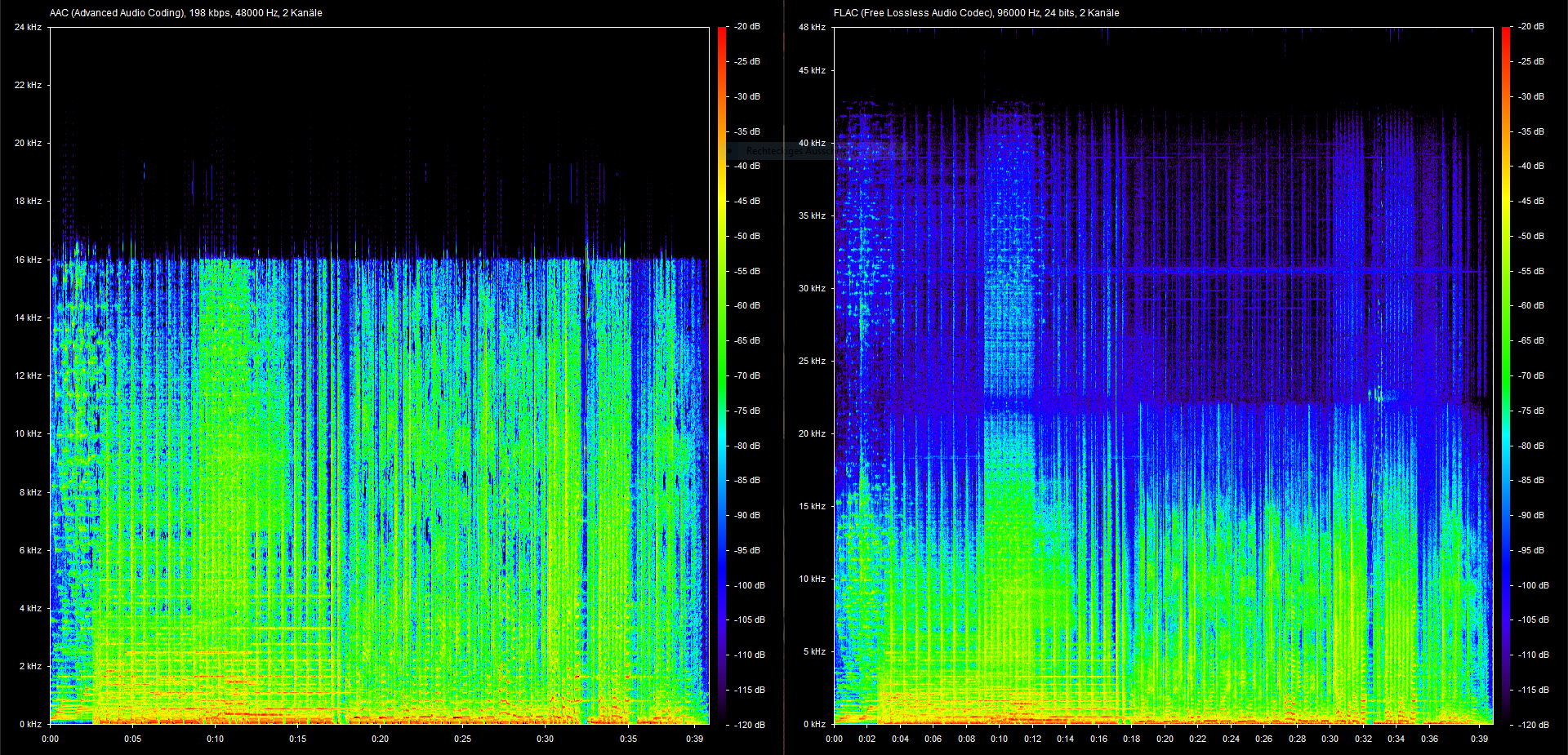Select the '-20 dB' label on the FLAC scale

point(1531,26)
